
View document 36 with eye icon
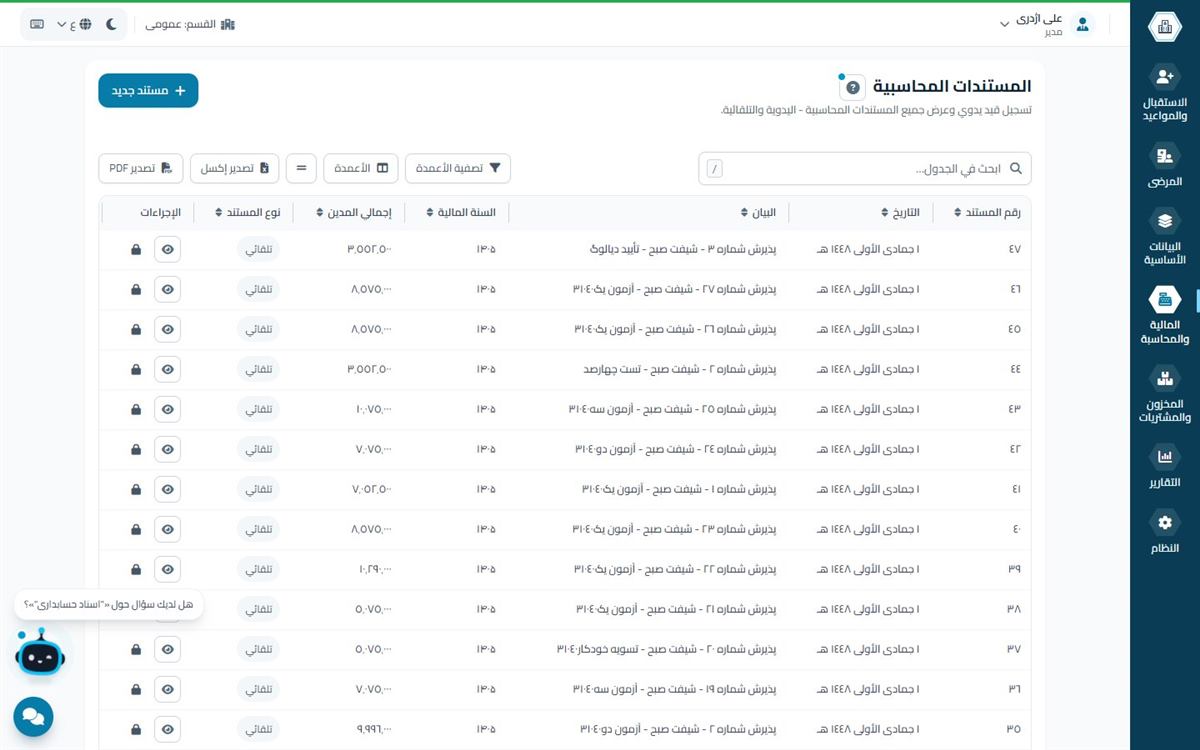tap(168, 689)
